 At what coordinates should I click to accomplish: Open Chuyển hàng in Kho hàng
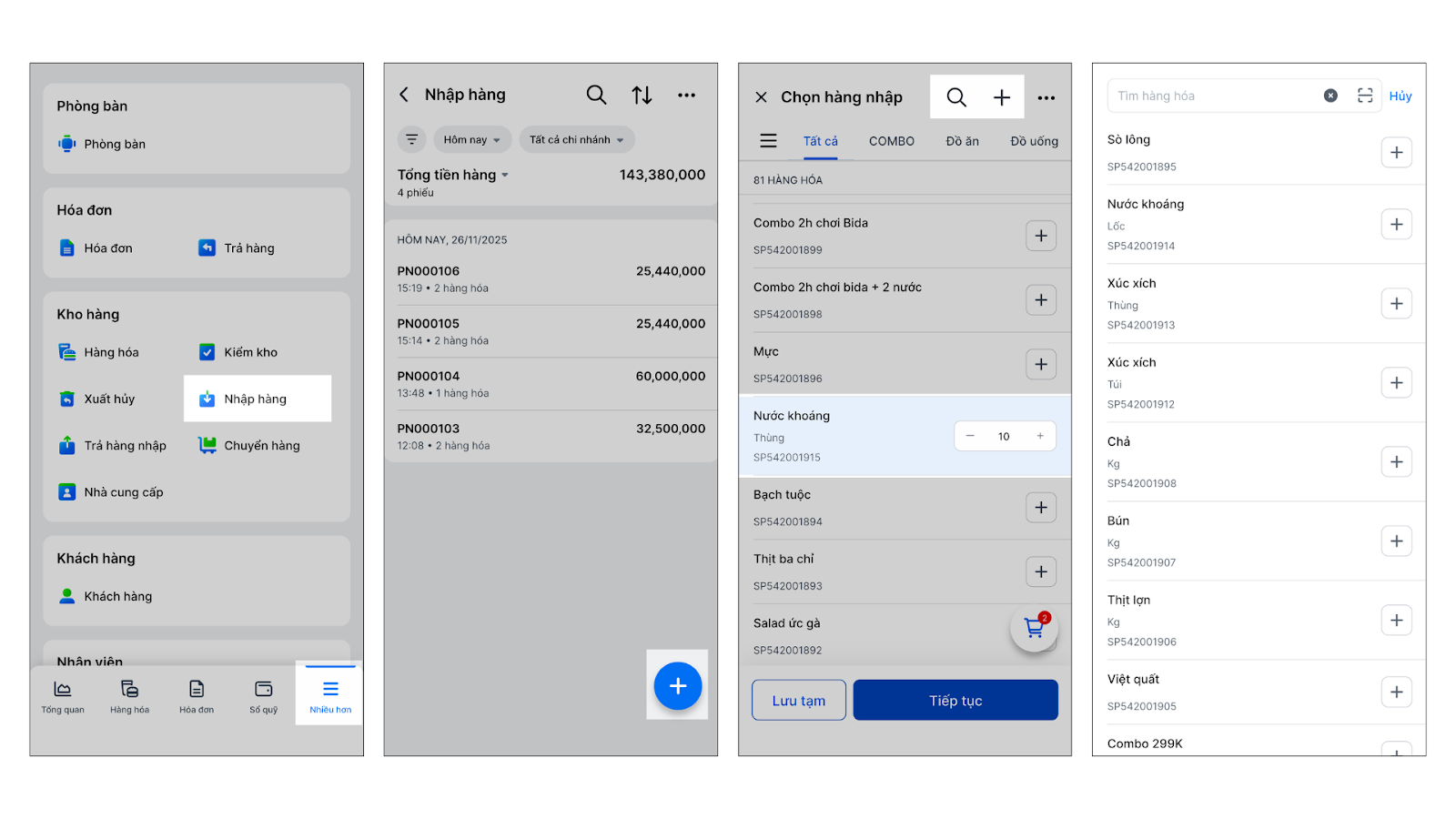click(249, 446)
